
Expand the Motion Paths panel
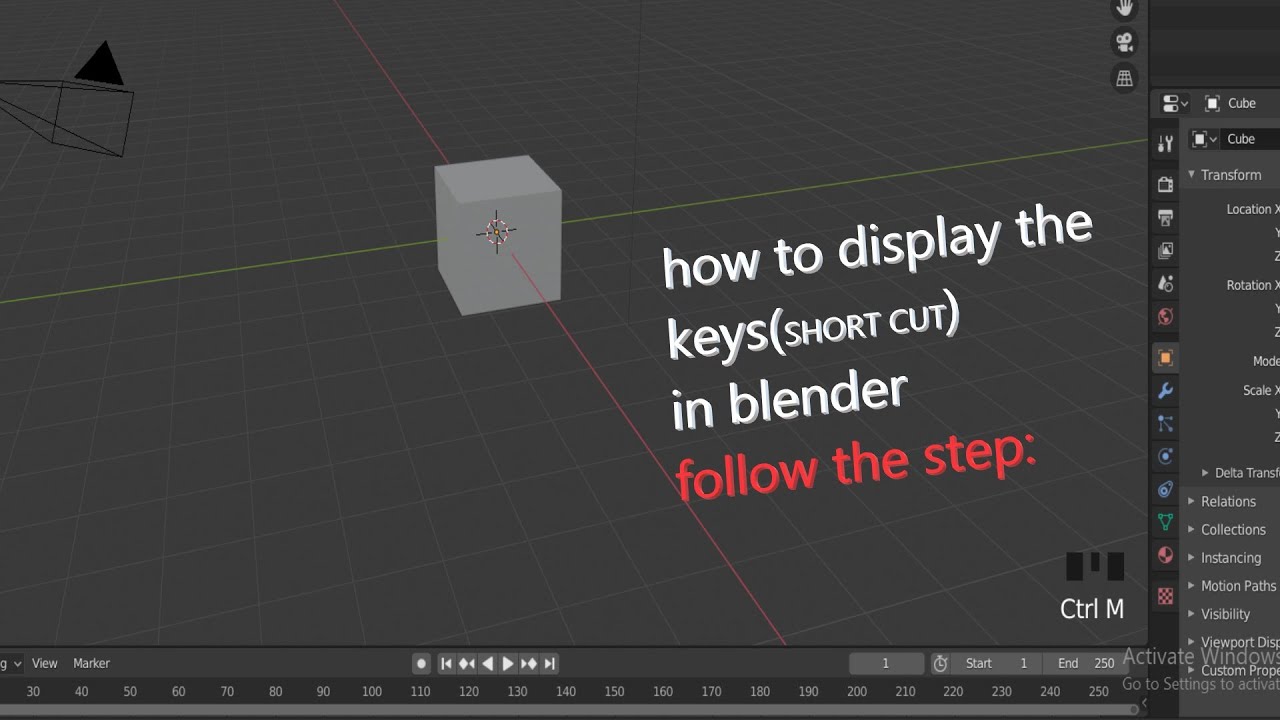(1232, 585)
